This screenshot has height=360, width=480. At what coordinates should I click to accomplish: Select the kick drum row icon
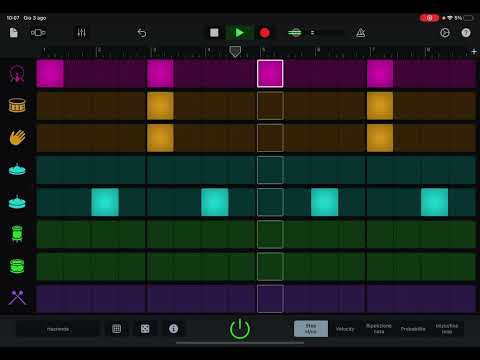point(17,74)
